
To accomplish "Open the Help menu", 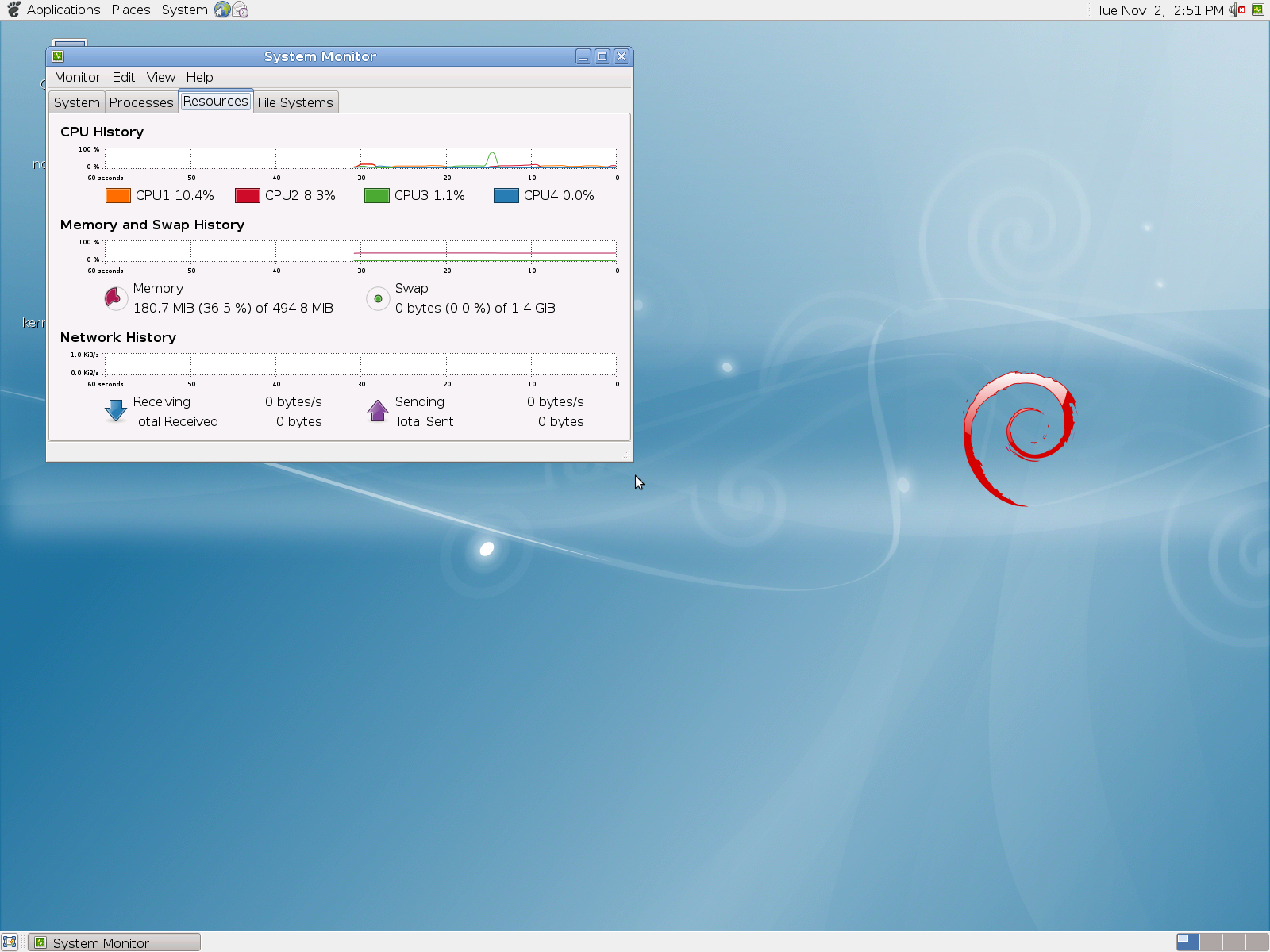I will [x=199, y=77].
